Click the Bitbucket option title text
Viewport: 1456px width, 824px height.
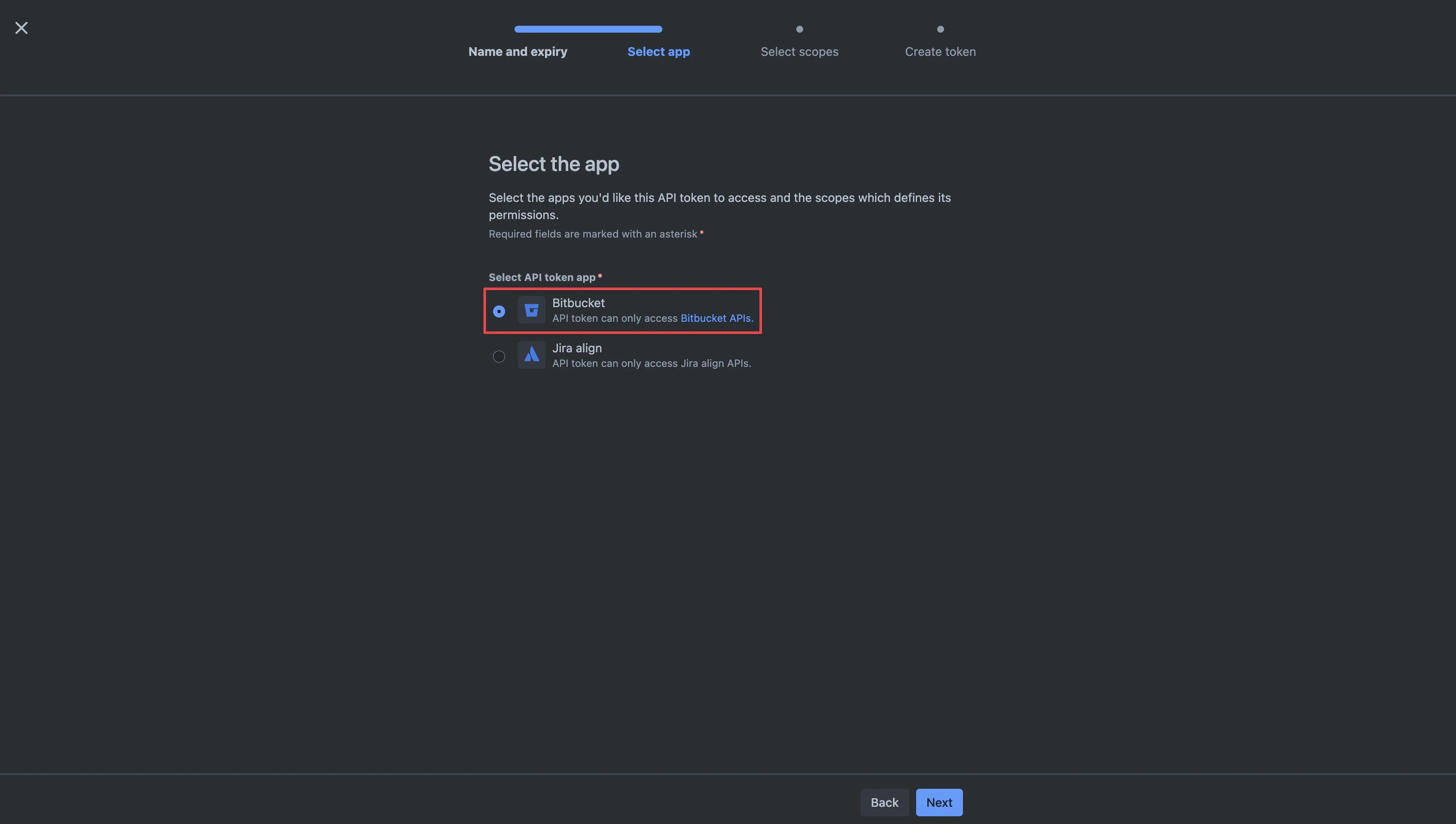pos(578,303)
